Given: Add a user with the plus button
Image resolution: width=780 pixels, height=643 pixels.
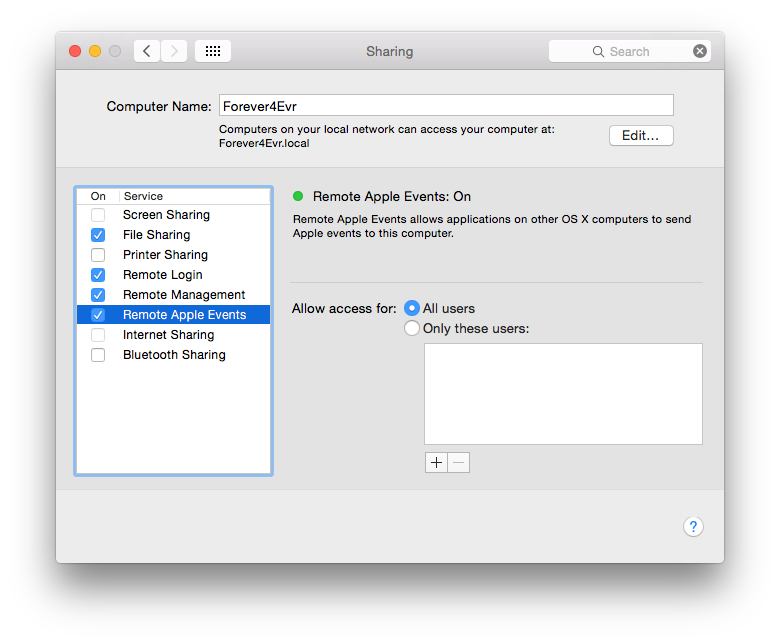Looking at the screenshot, I should [x=436, y=462].
